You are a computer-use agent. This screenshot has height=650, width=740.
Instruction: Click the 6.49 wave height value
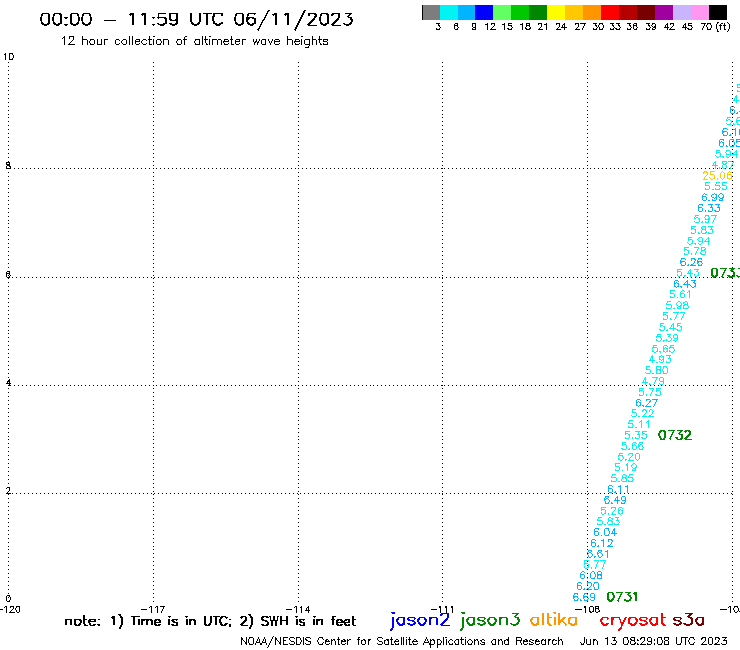(615, 500)
